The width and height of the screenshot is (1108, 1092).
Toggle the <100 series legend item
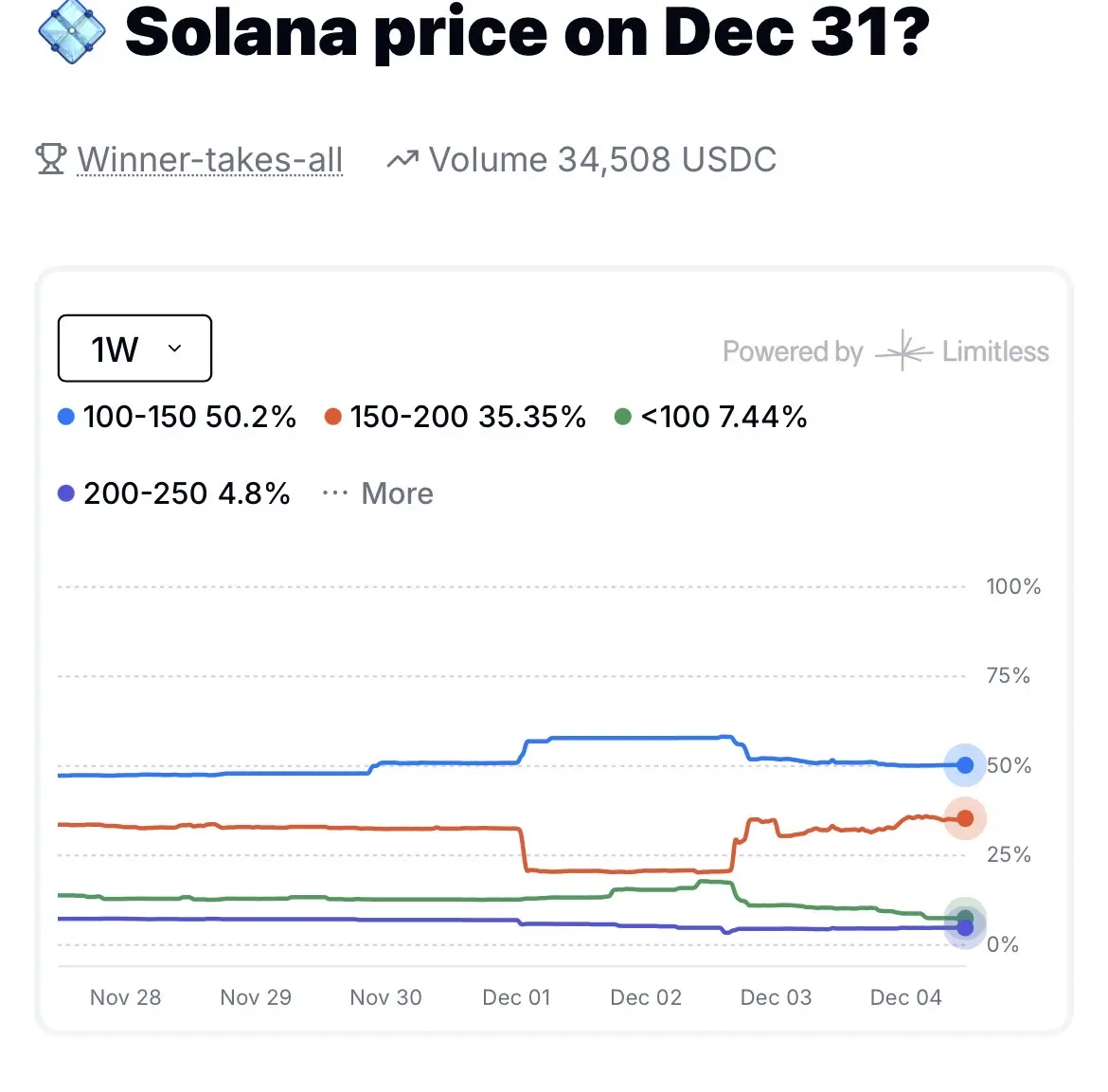(711, 417)
